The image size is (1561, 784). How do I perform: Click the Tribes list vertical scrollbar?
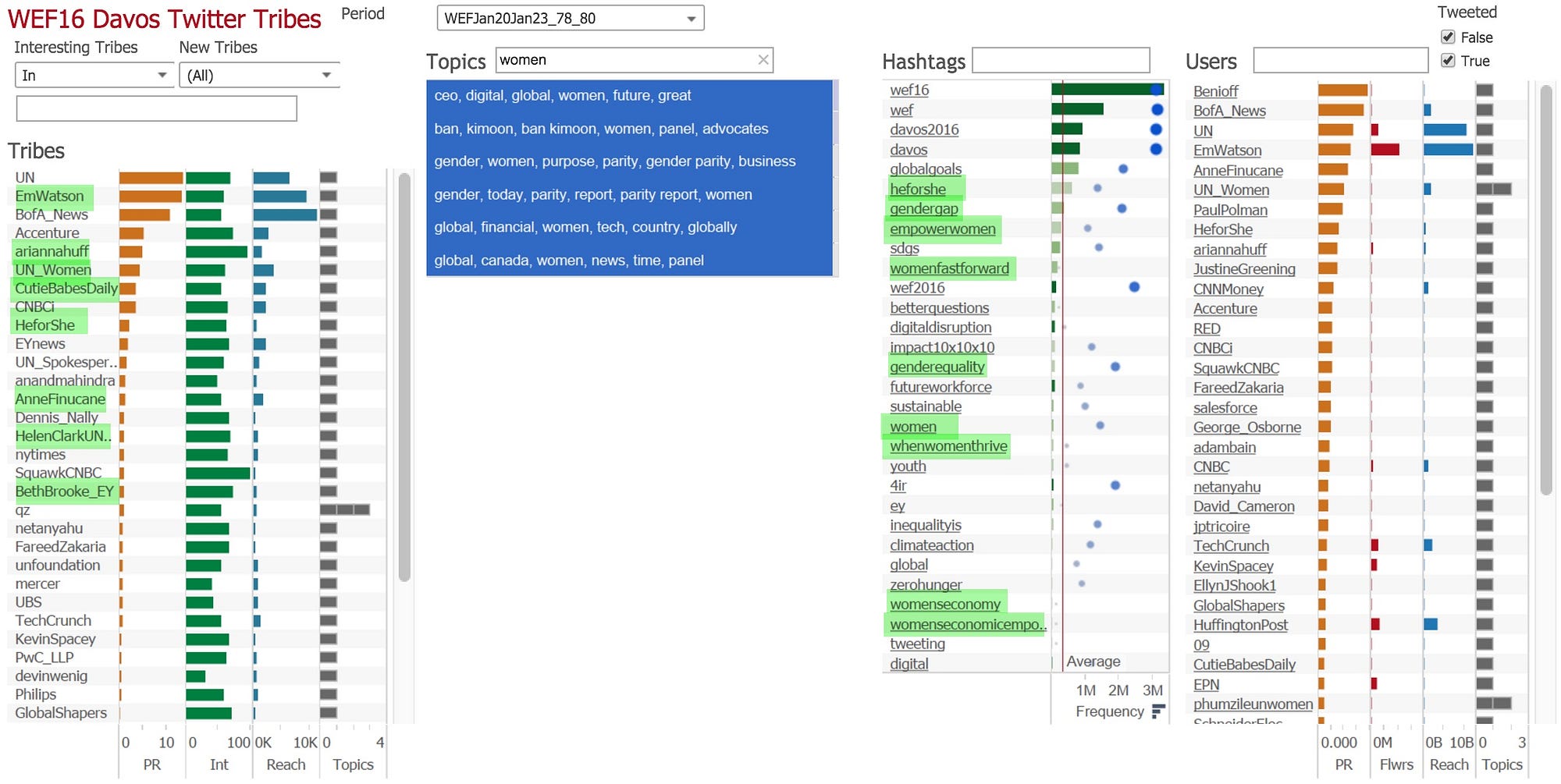pos(404,378)
